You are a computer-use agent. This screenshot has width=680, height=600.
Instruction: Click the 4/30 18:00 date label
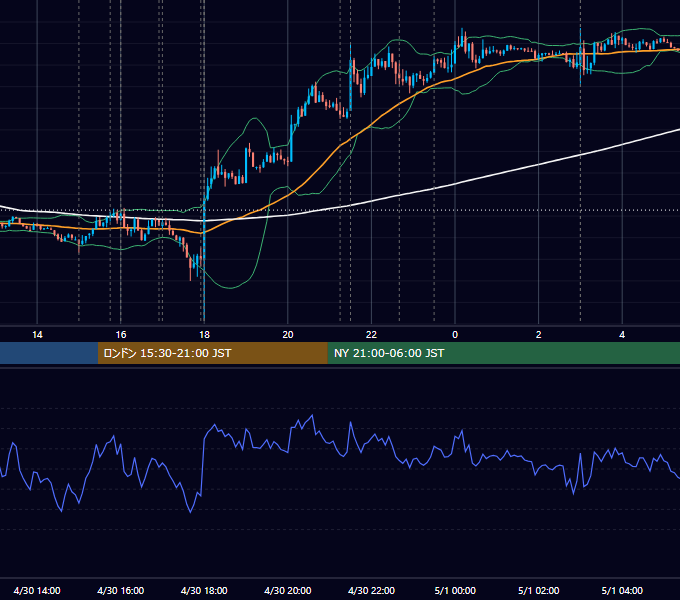204,590
